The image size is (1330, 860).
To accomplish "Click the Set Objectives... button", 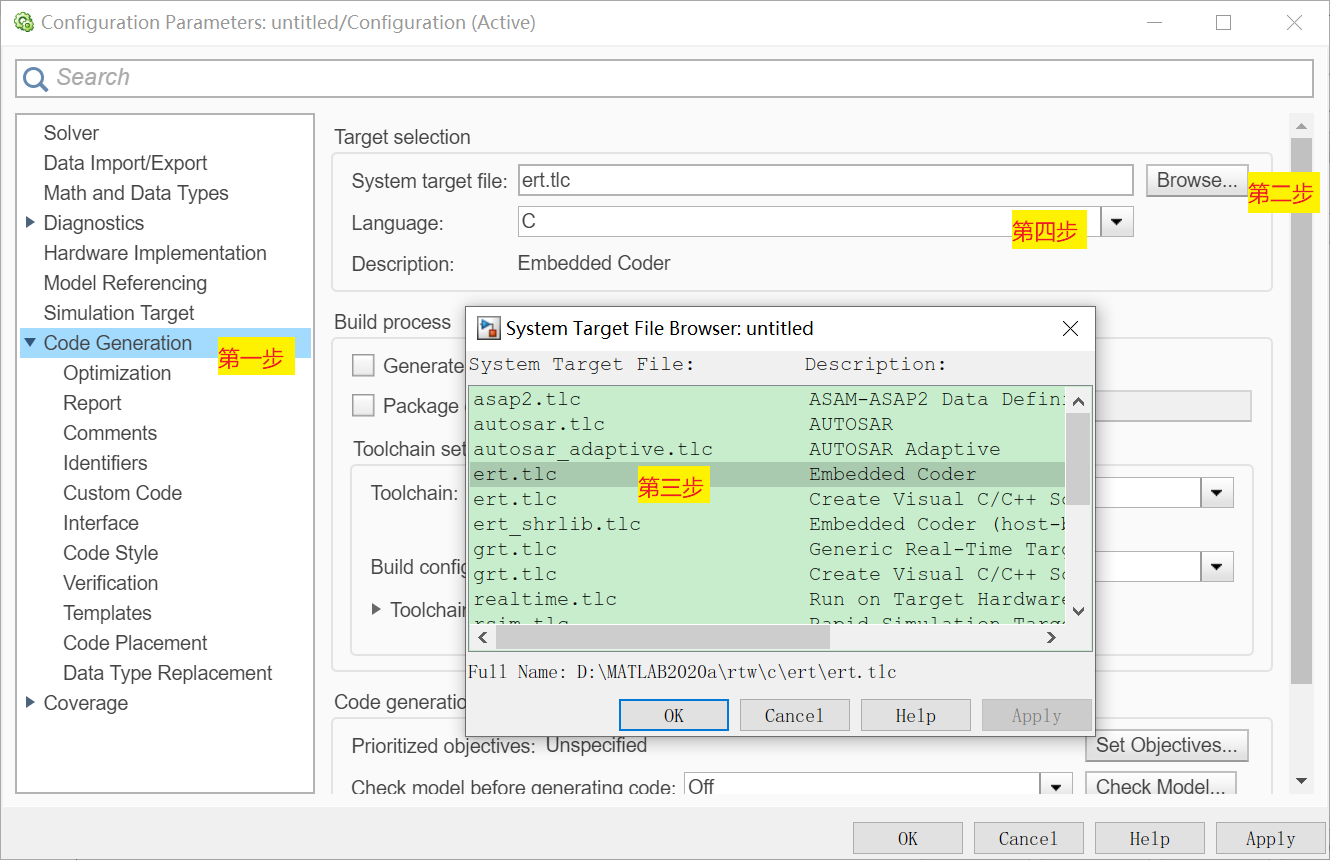I will pyautogui.click(x=1167, y=745).
